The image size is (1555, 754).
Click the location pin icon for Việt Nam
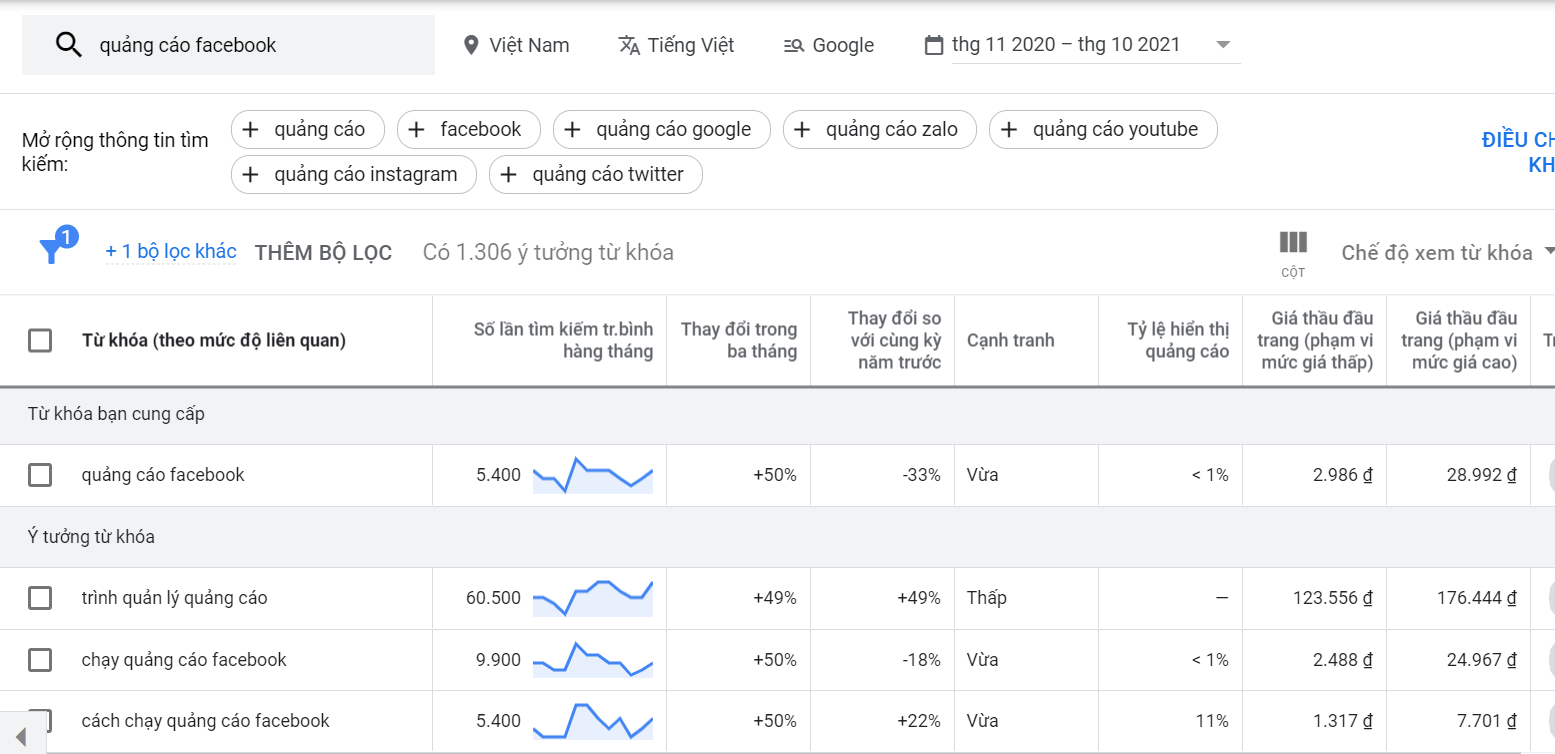point(472,45)
